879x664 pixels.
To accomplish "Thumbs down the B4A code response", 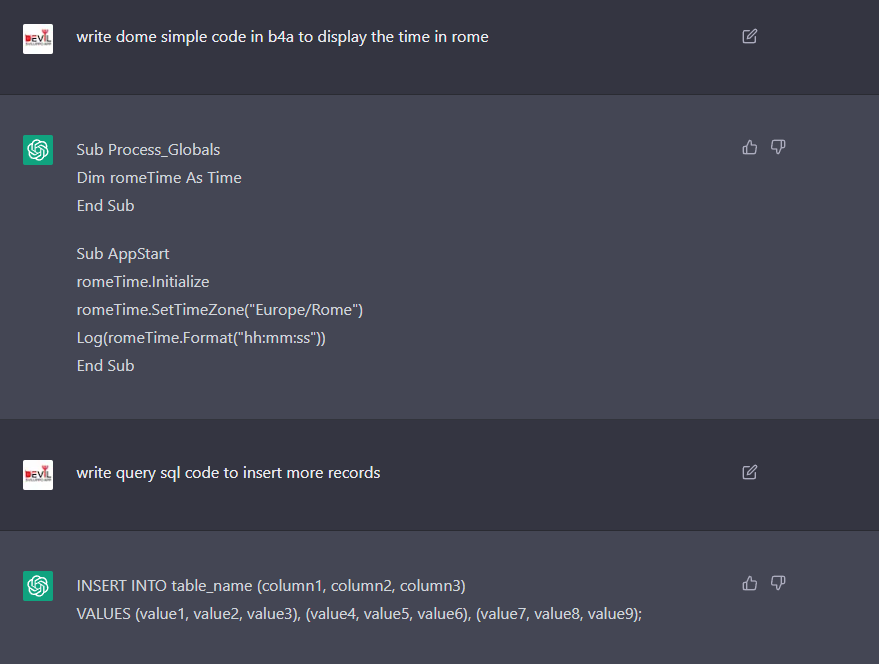I will pos(778,148).
